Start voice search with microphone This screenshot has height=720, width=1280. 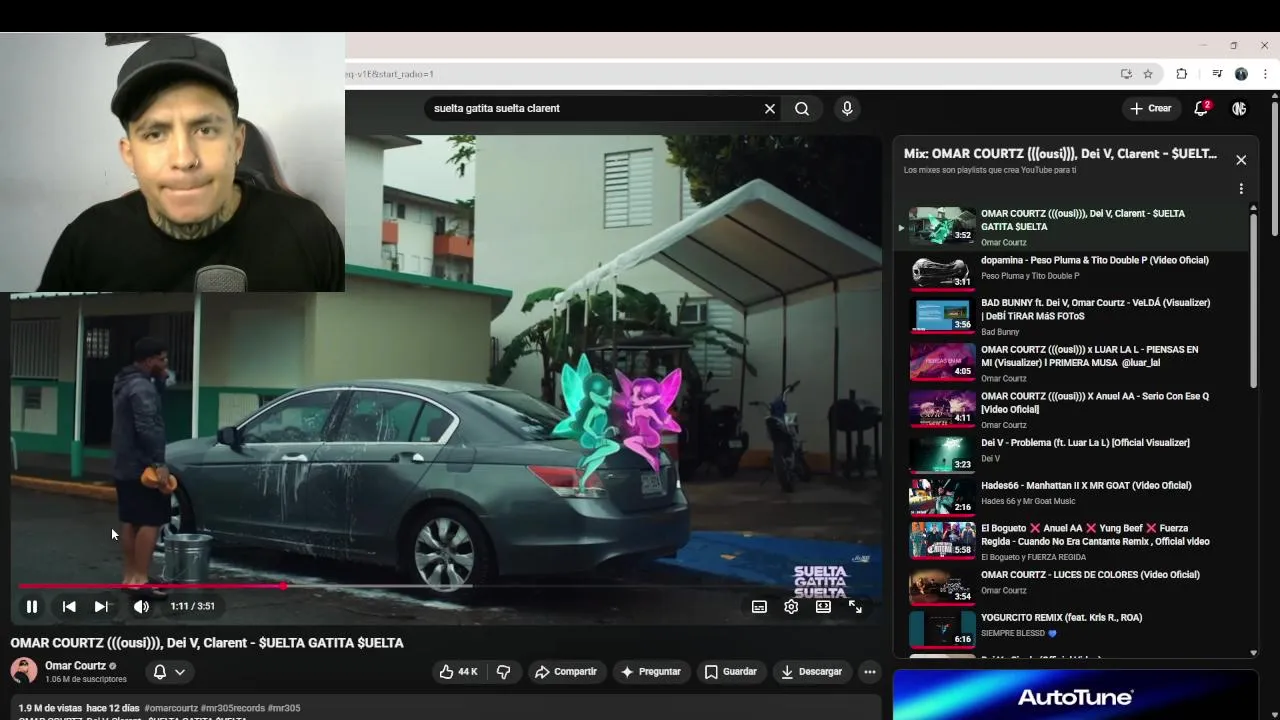[x=847, y=108]
